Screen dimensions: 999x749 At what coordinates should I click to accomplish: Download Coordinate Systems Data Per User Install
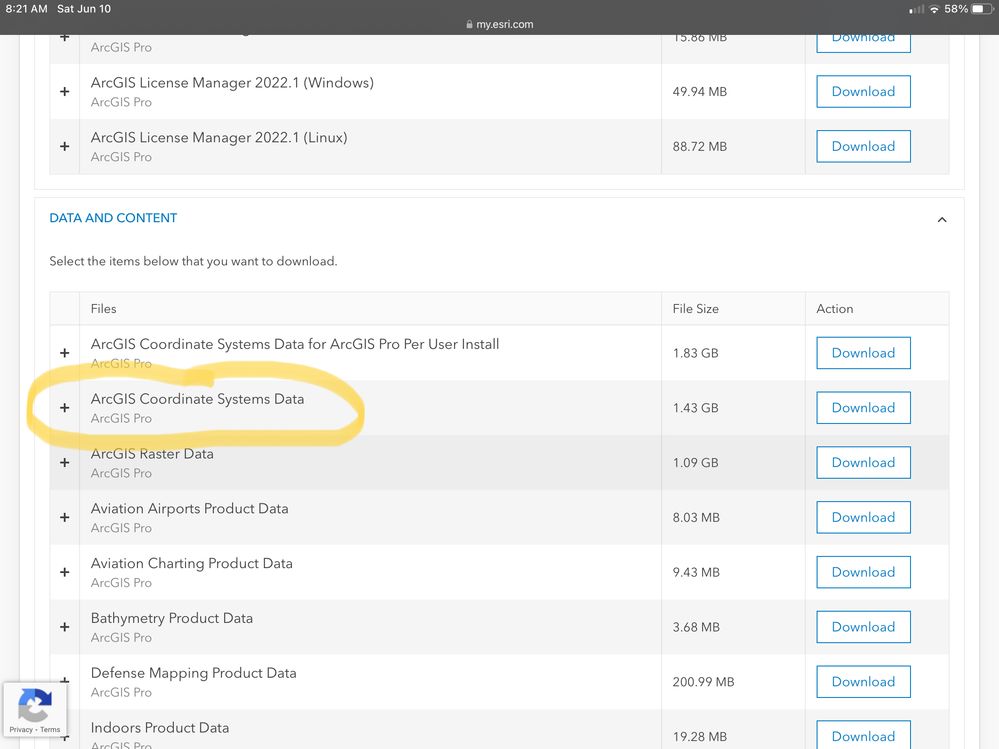coord(863,353)
